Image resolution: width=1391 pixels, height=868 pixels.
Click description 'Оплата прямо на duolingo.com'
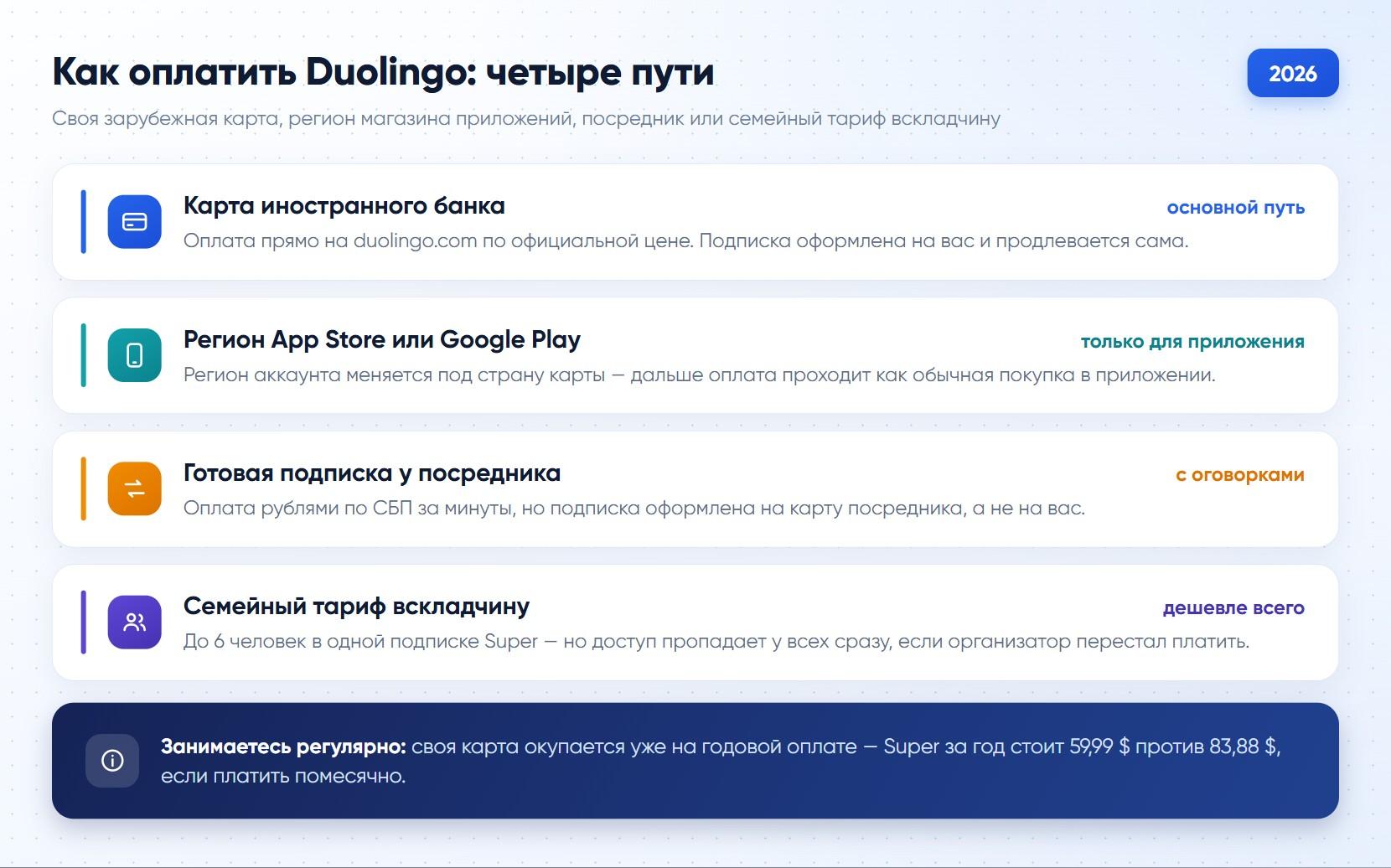tap(685, 241)
